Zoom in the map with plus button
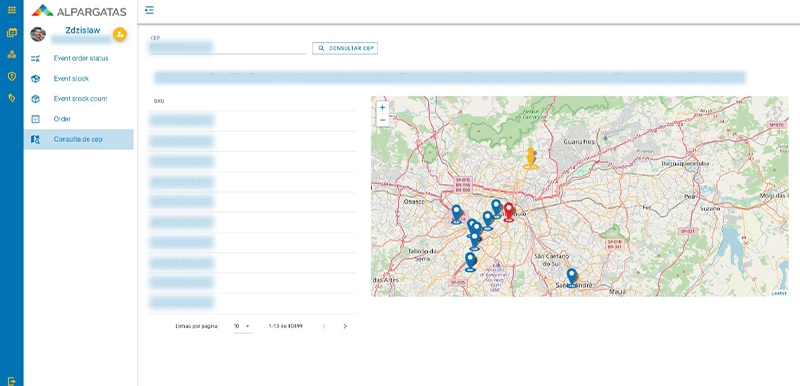This screenshot has height=386, width=800. click(x=383, y=108)
